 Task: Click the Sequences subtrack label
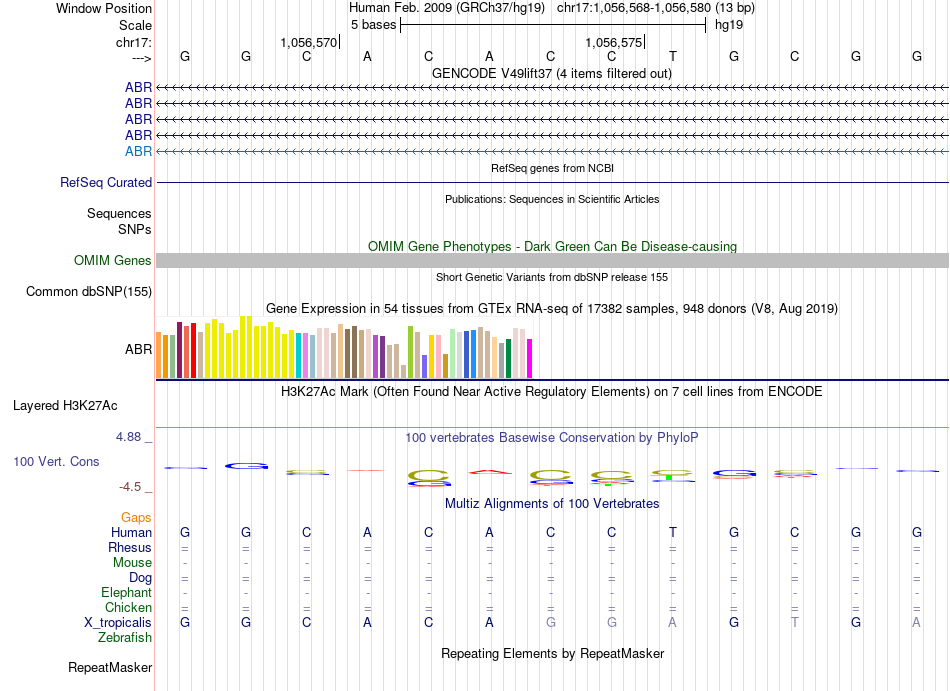coord(119,213)
